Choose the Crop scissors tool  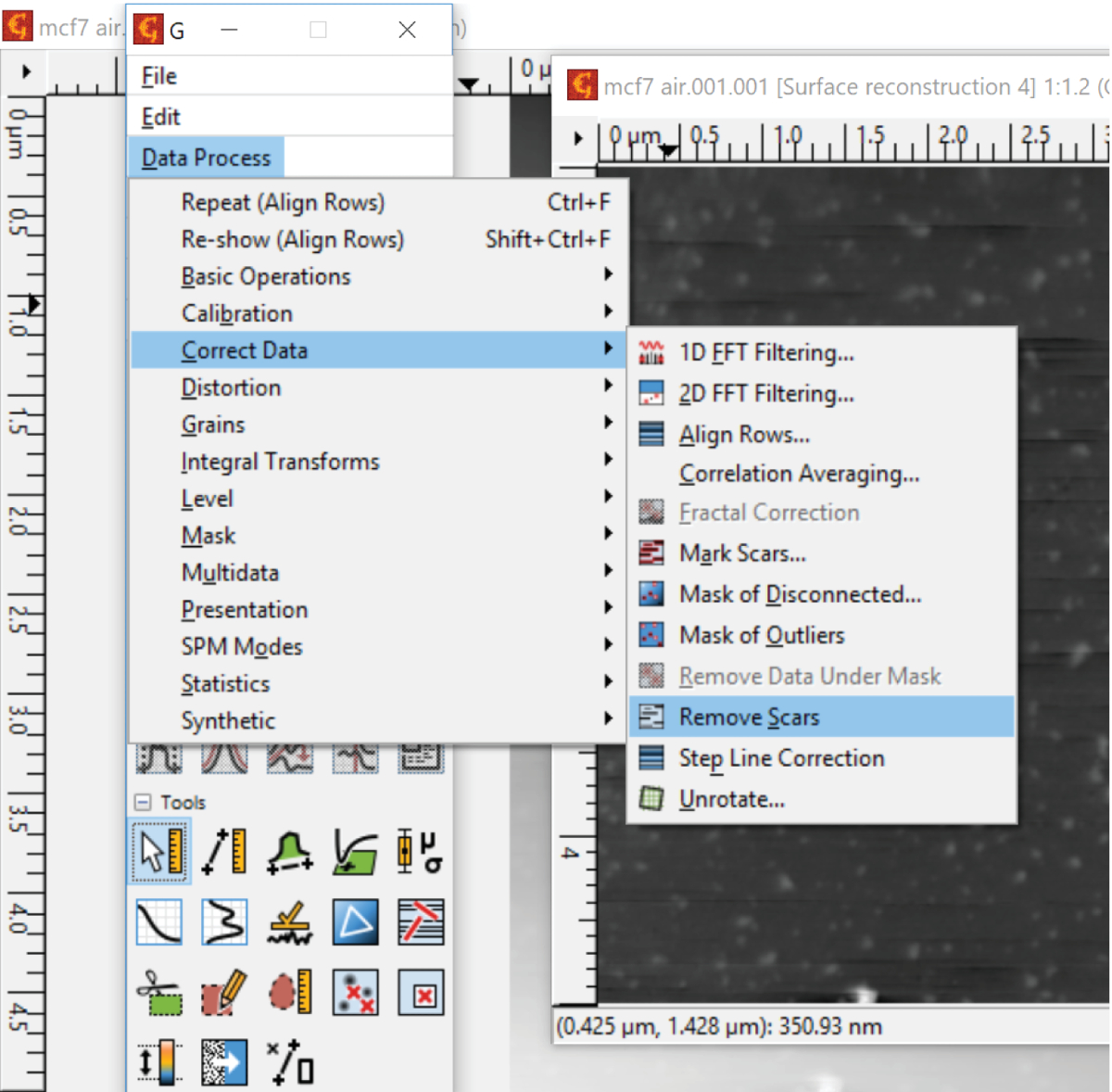(160, 993)
